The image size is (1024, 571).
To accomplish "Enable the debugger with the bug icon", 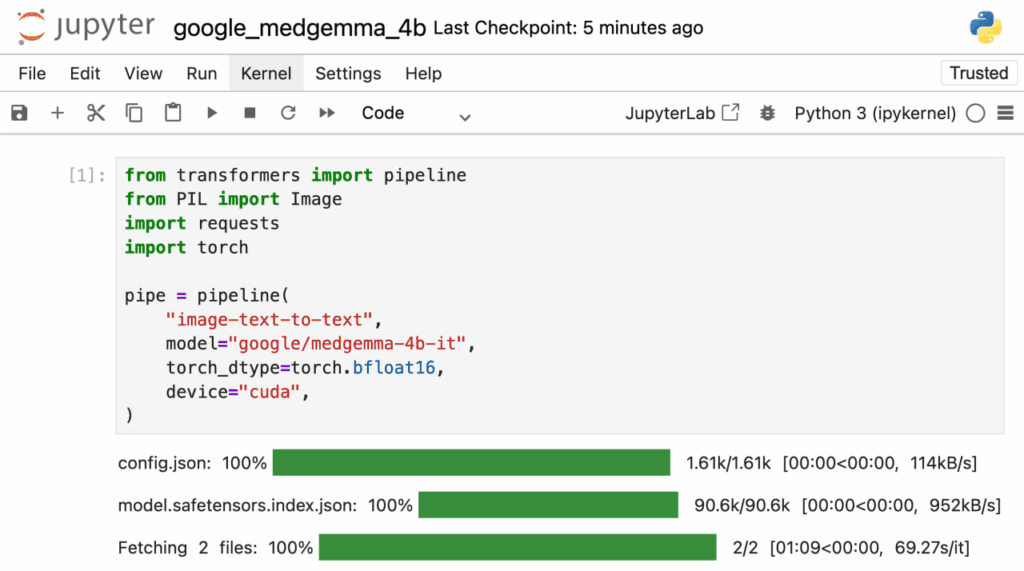I will point(767,113).
